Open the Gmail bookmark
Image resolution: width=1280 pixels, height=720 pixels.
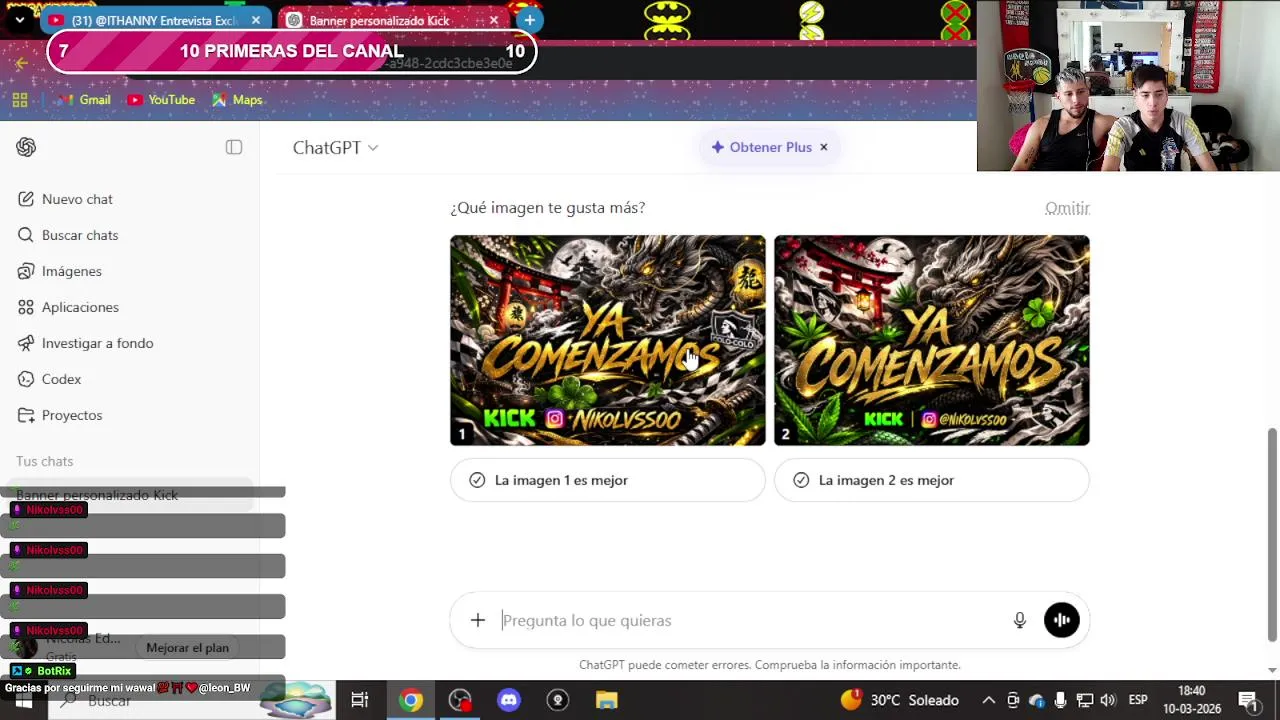click(x=83, y=100)
